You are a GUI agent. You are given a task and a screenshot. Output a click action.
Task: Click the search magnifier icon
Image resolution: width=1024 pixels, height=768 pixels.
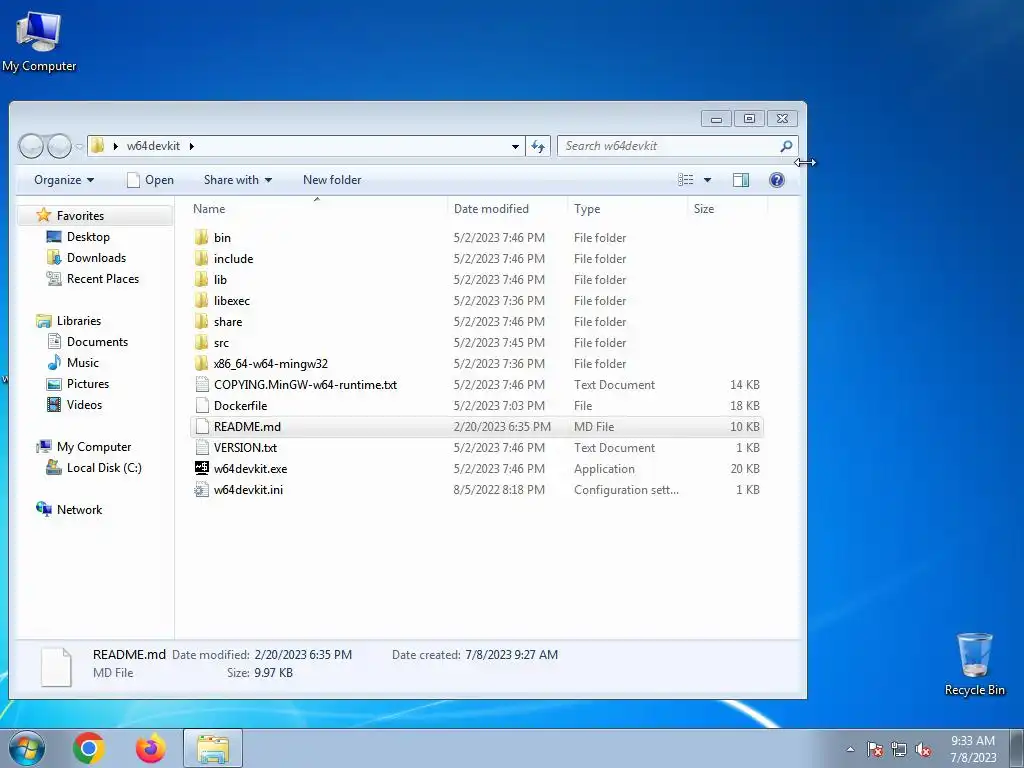pos(786,146)
